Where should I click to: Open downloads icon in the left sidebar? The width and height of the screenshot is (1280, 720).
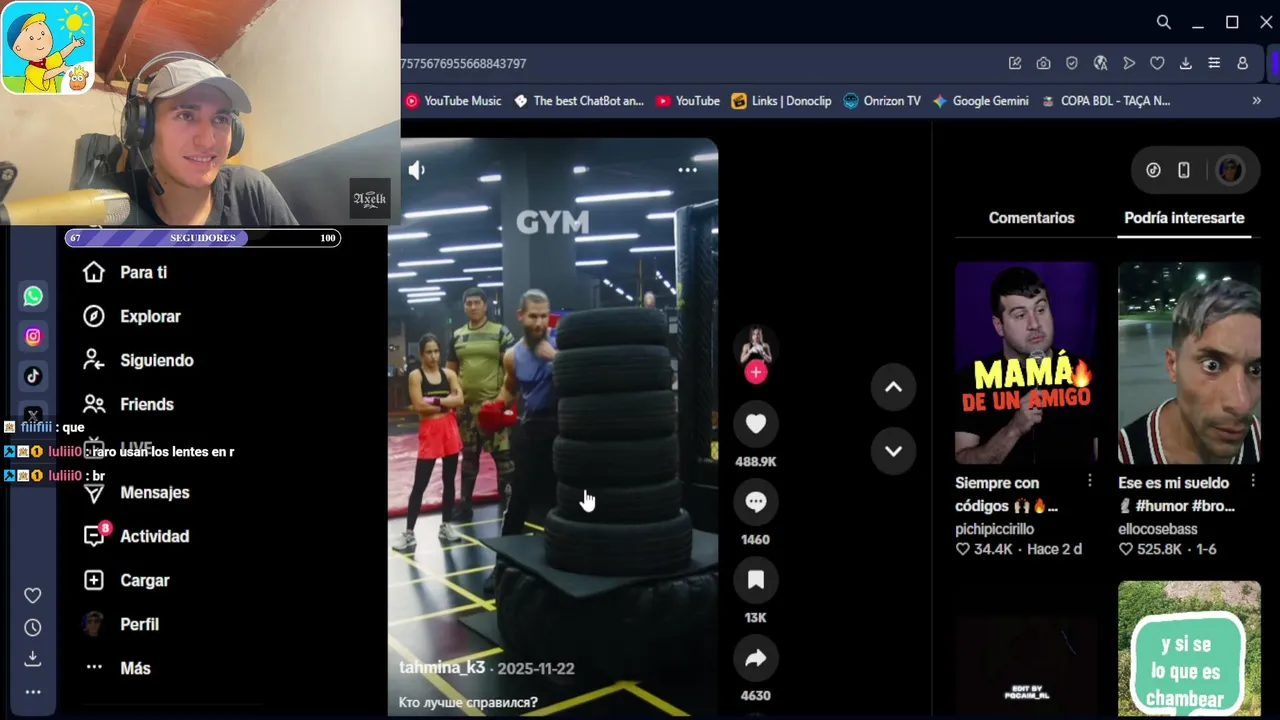(33, 658)
